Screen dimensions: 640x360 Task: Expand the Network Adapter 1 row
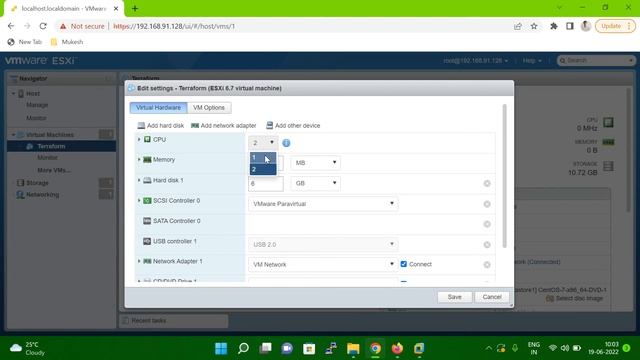(139, 261)
